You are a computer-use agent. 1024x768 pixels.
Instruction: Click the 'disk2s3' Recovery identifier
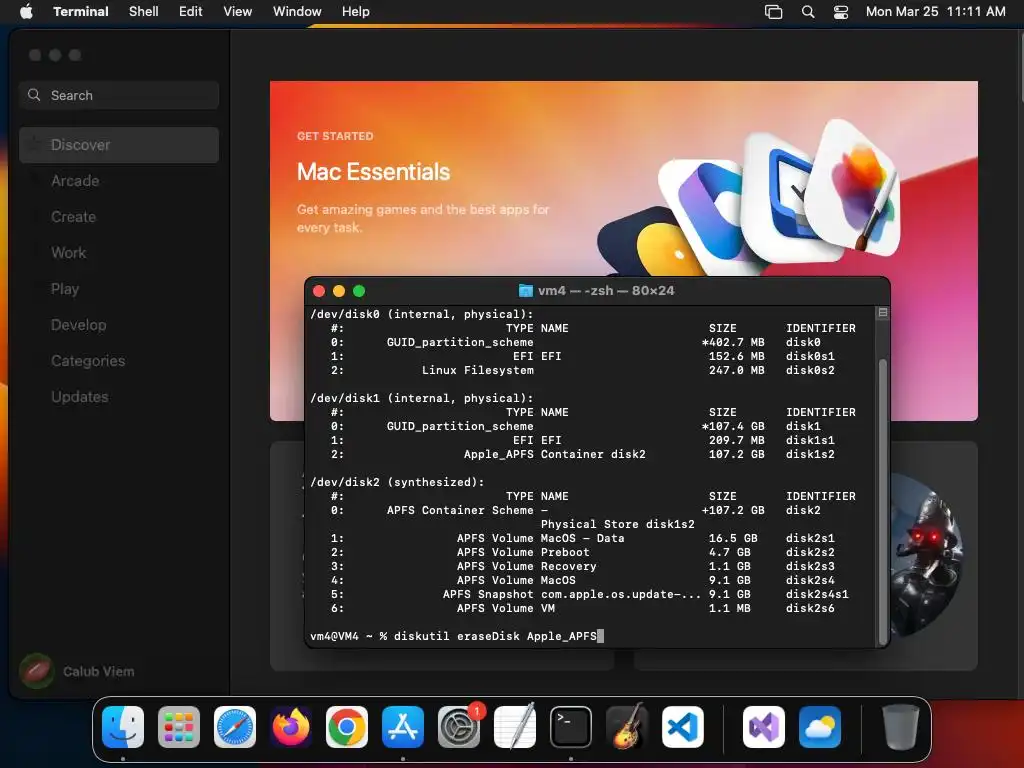coord(810,566)
